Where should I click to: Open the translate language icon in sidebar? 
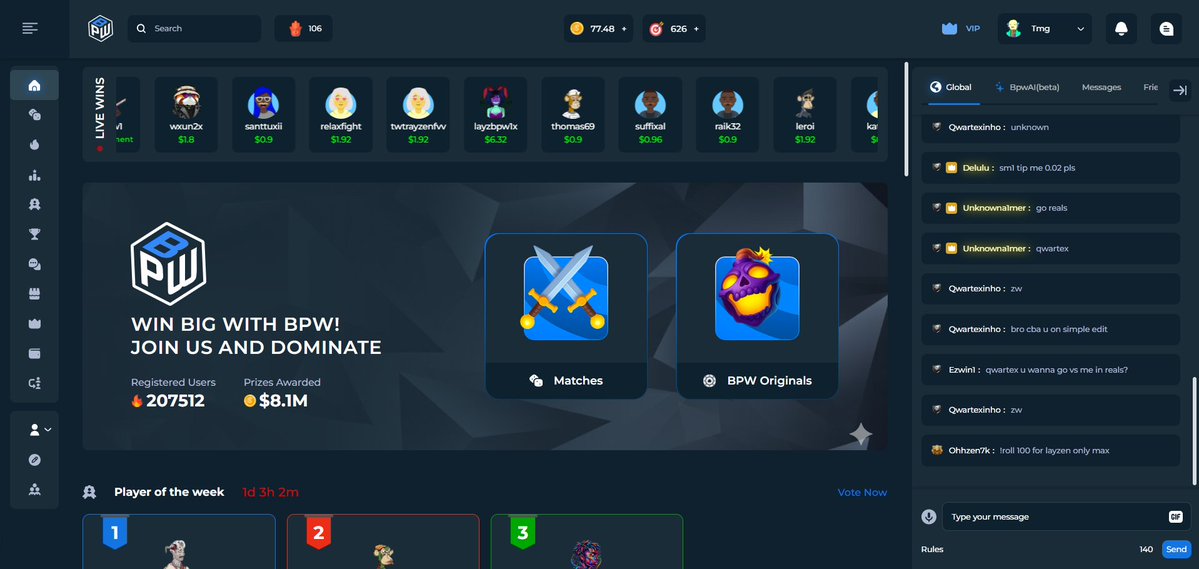pyautogui.click(x=34, y=383)
